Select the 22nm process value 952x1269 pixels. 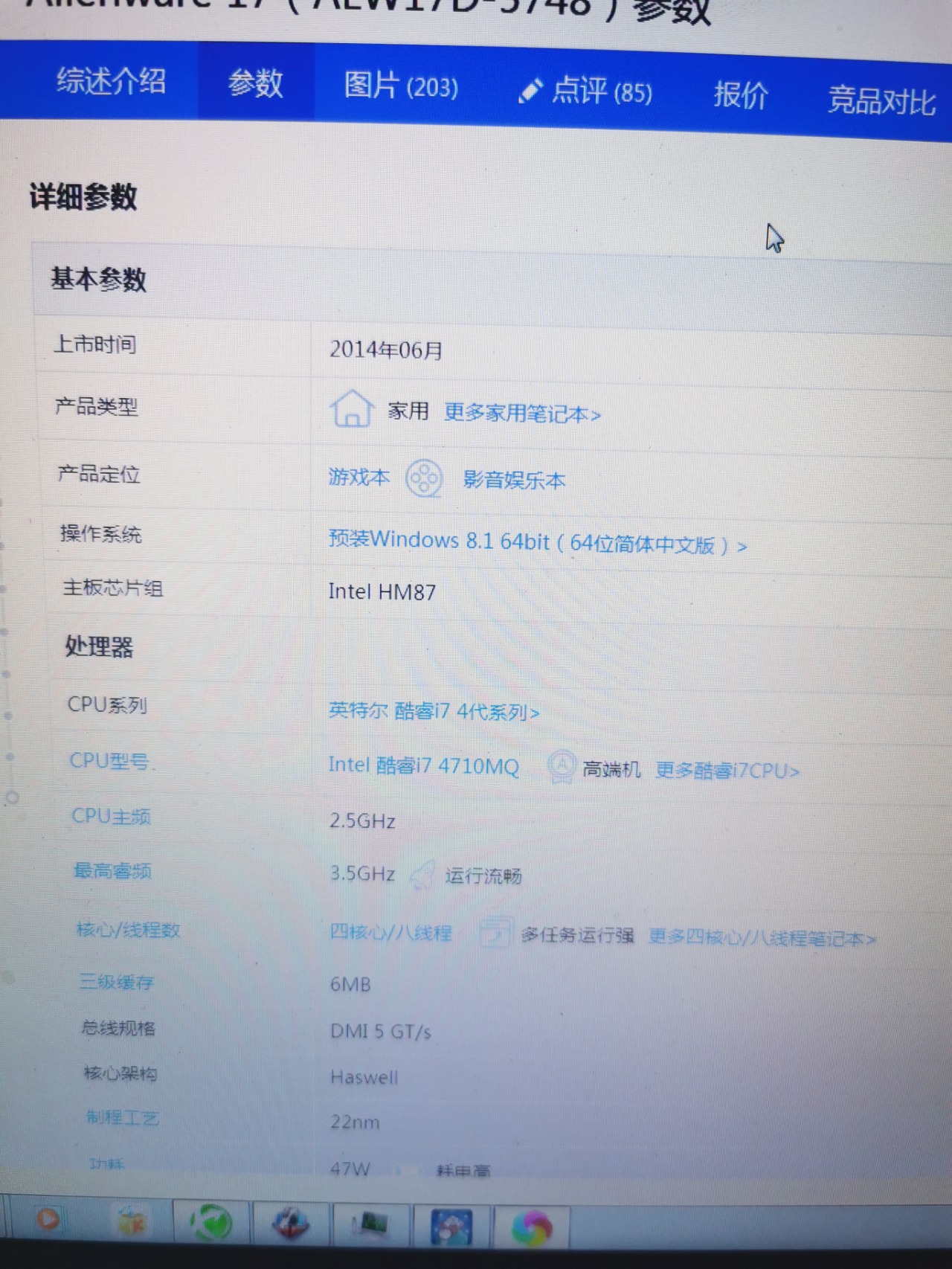click(355, 1122)
